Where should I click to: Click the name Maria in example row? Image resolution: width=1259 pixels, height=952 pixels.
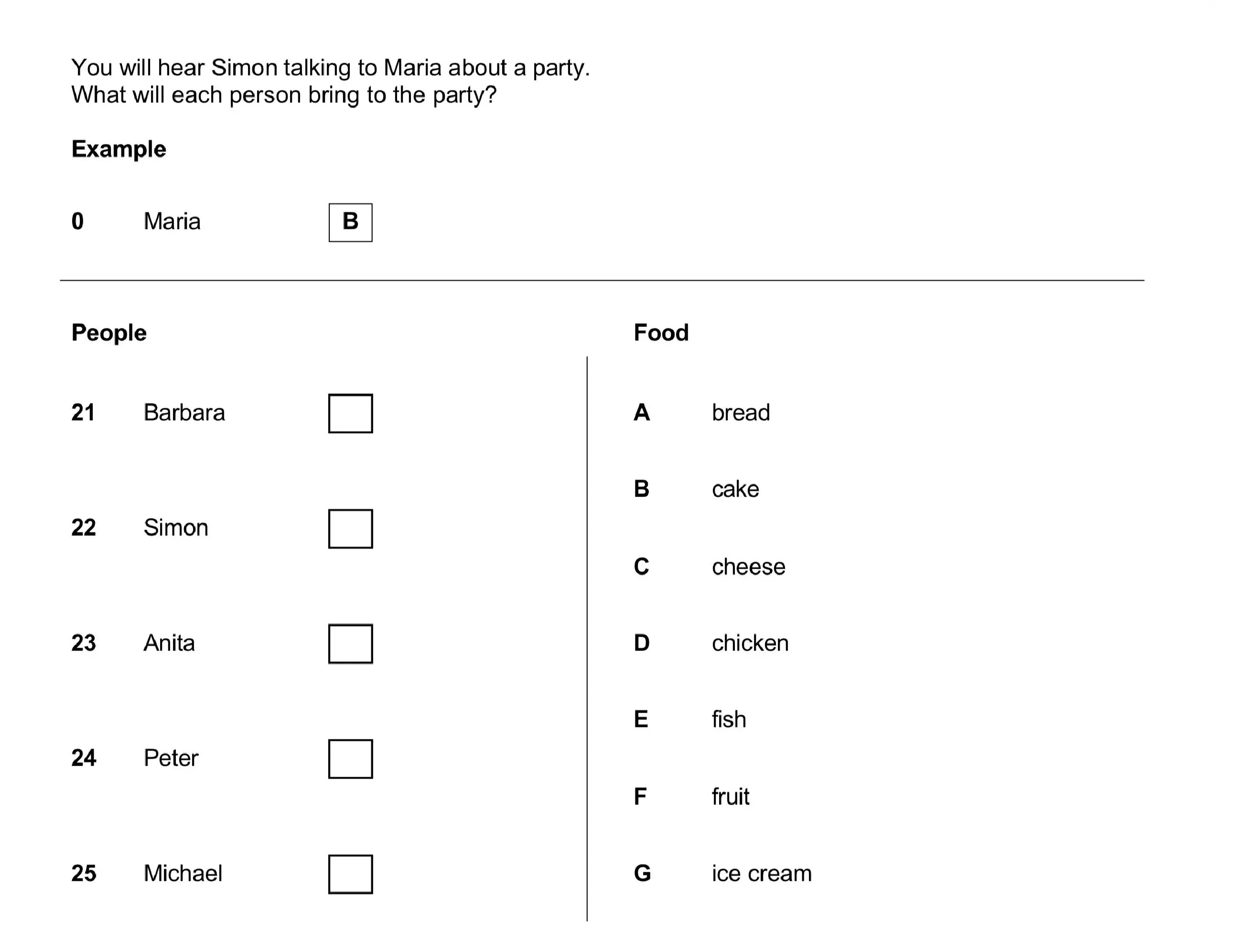[172, 221]
